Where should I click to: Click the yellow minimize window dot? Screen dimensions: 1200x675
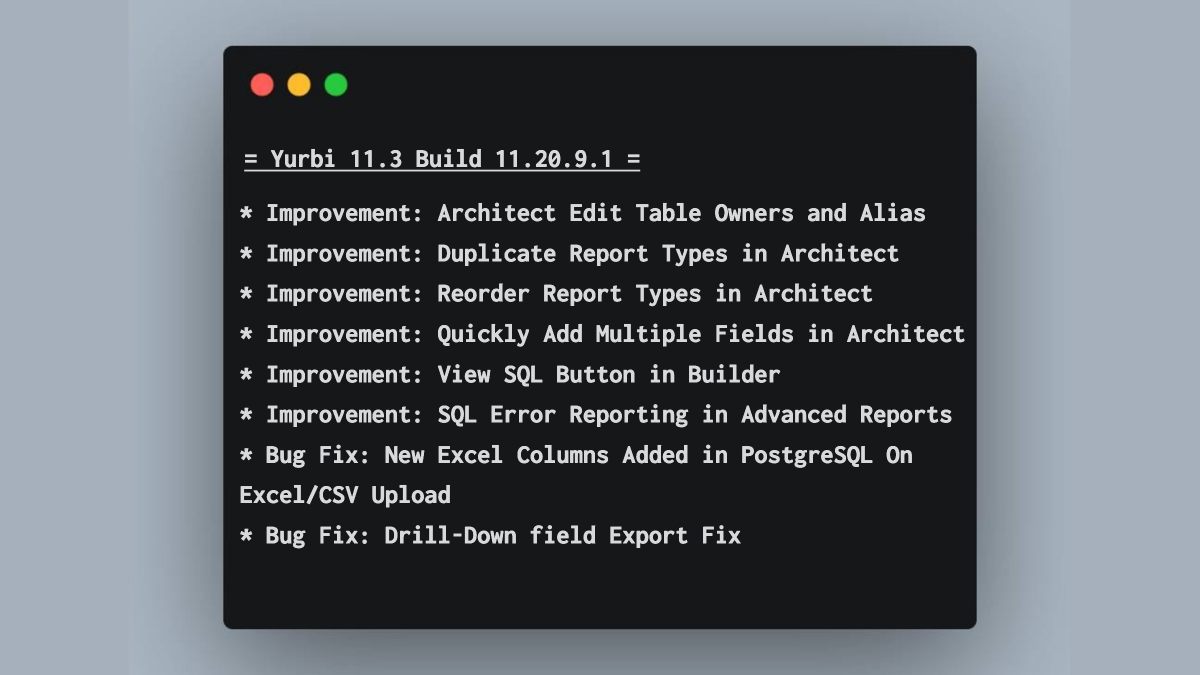click(299, 85)
